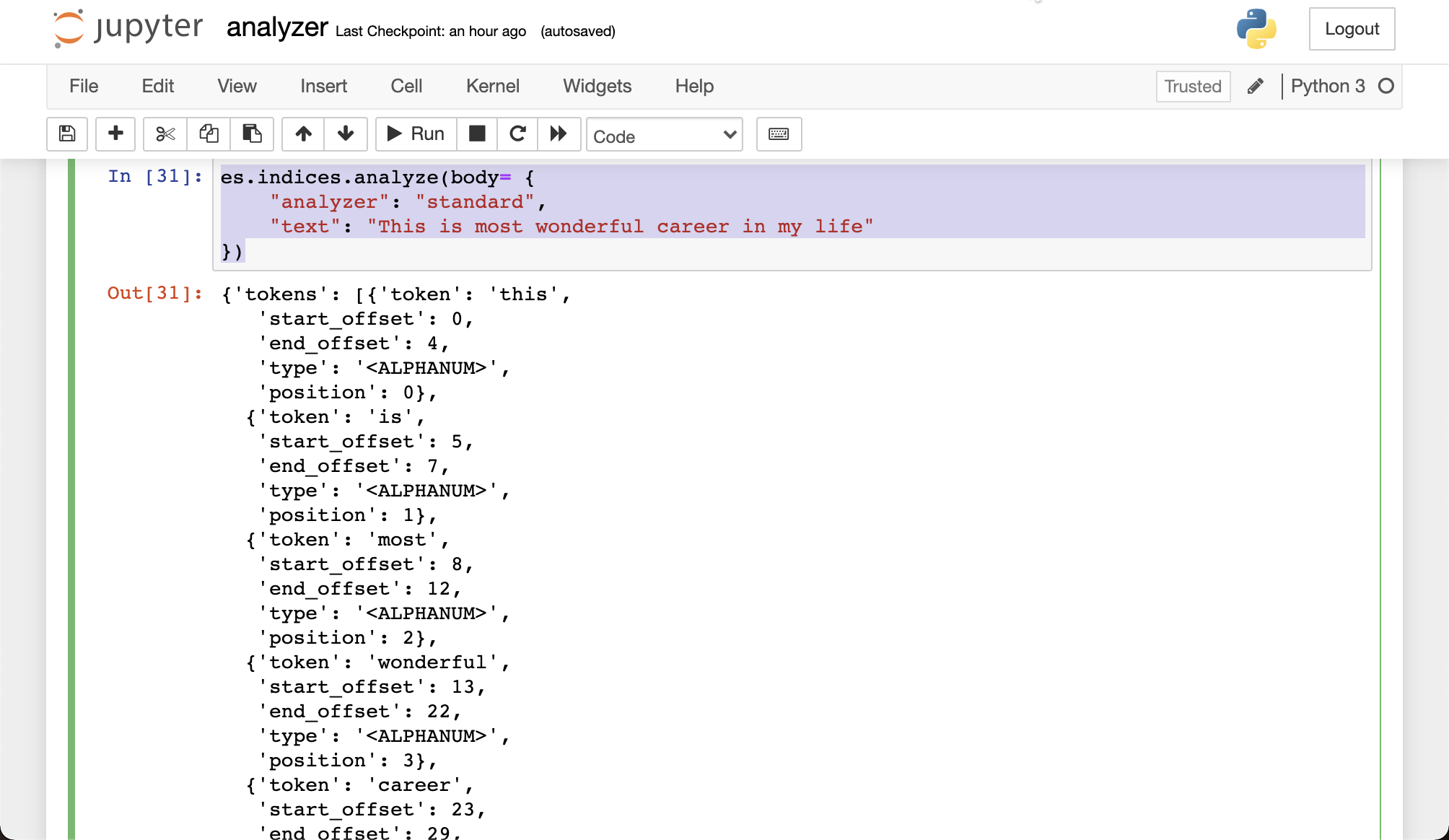This screenshot has width=1449, height=840.
Task: Move the selected cell up
Action: [302, 134]
